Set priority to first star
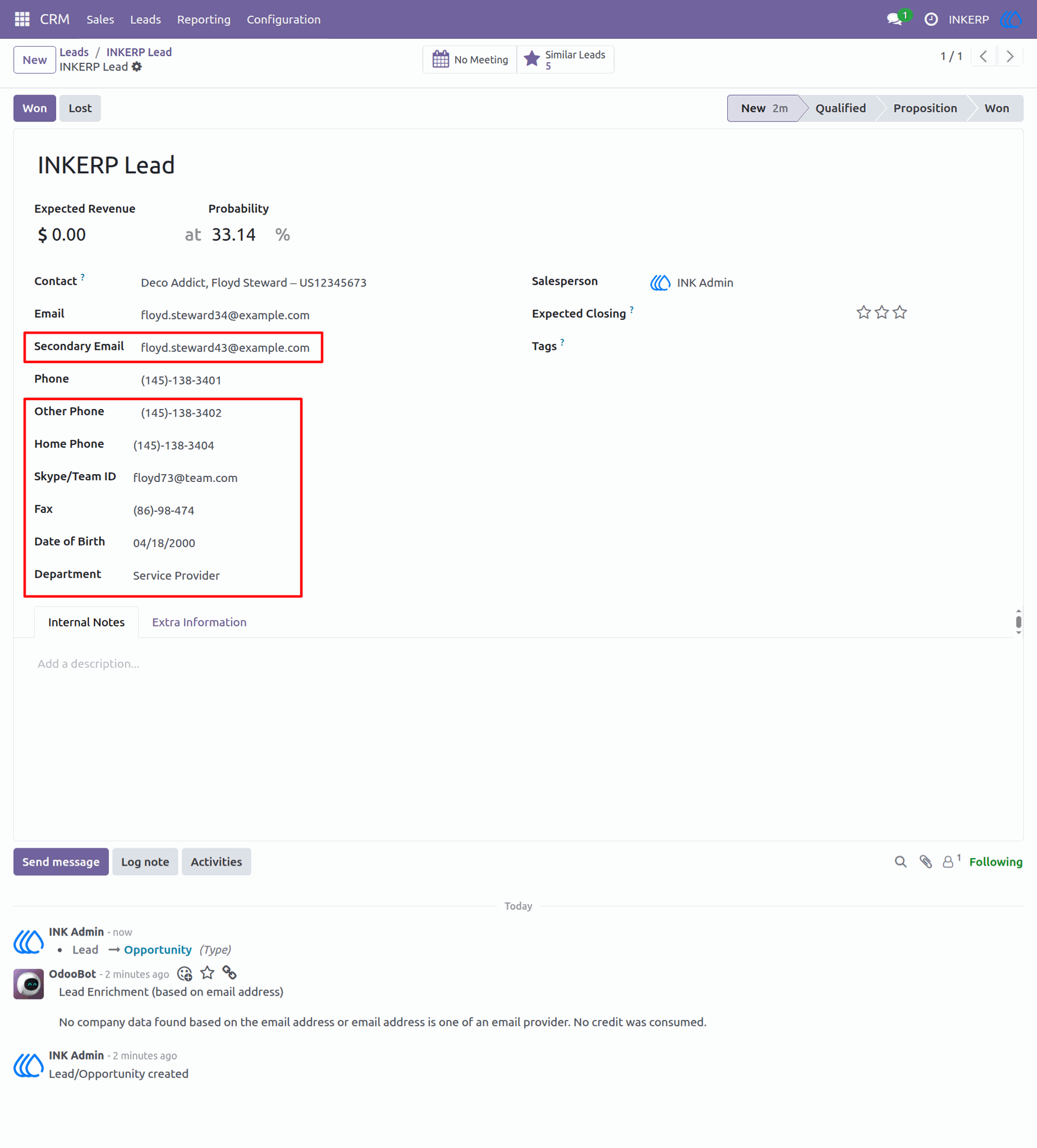This screenshot has height=1148, width=1037. click(863, 313)
